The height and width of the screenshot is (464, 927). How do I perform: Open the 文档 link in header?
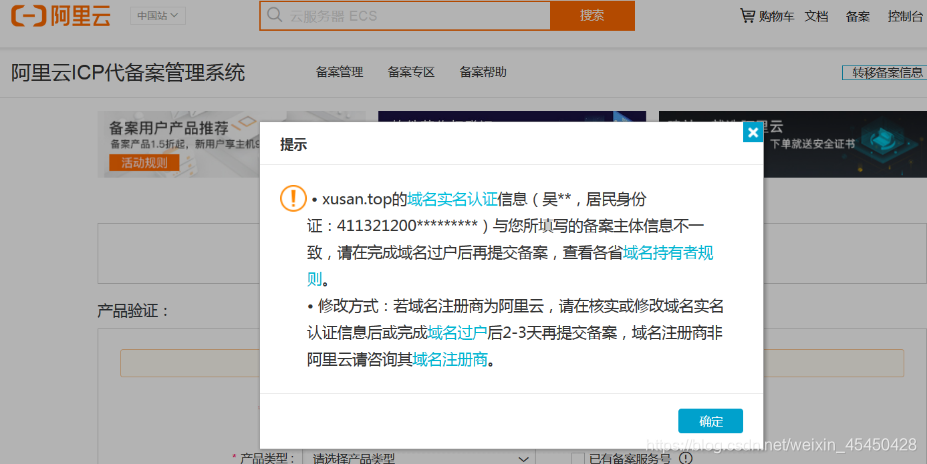pyautogui.click(x=816, y=17)
